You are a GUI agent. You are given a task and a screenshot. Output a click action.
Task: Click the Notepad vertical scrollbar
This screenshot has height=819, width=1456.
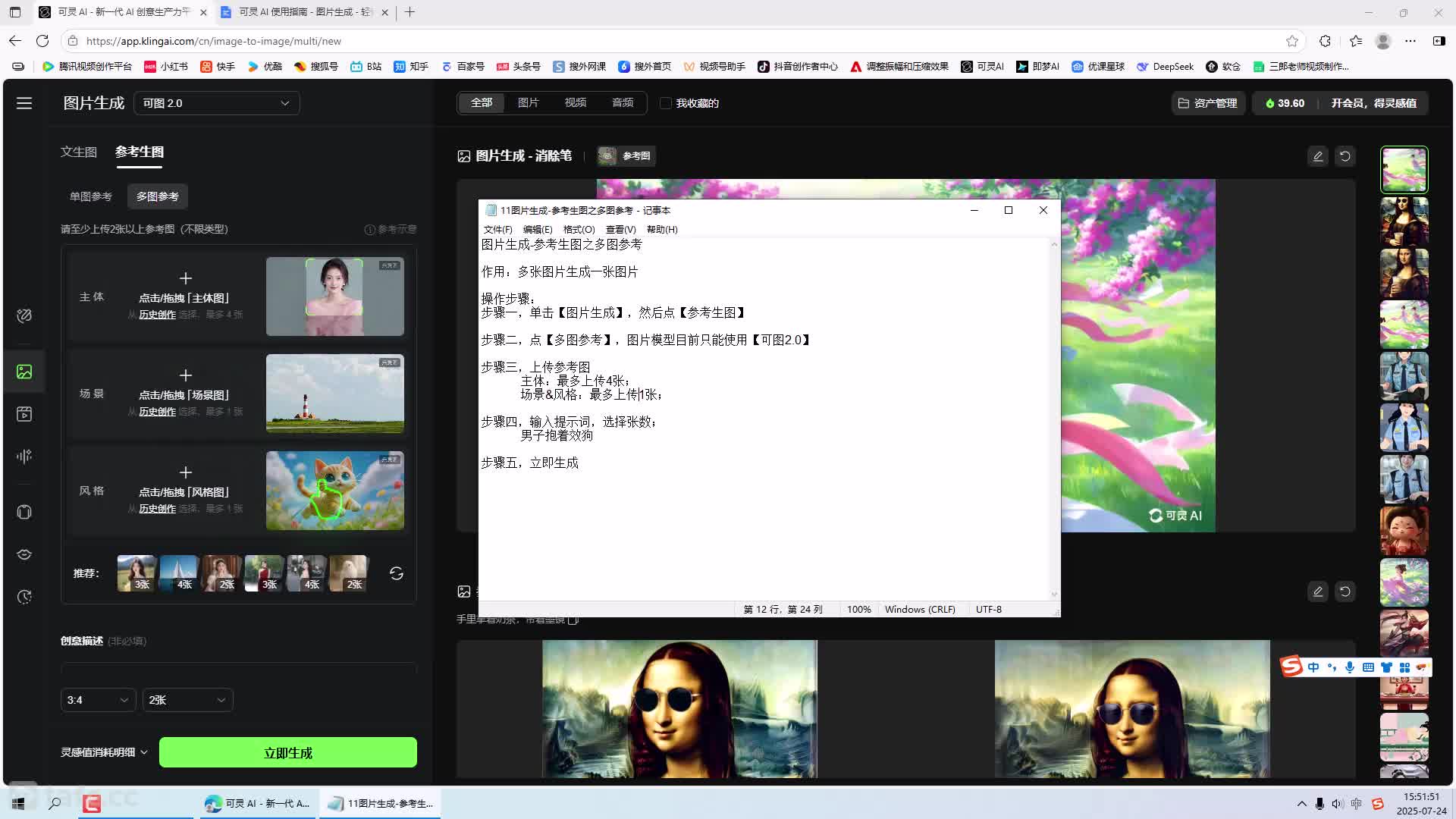pyautogui.click(x=1053, y=417)
